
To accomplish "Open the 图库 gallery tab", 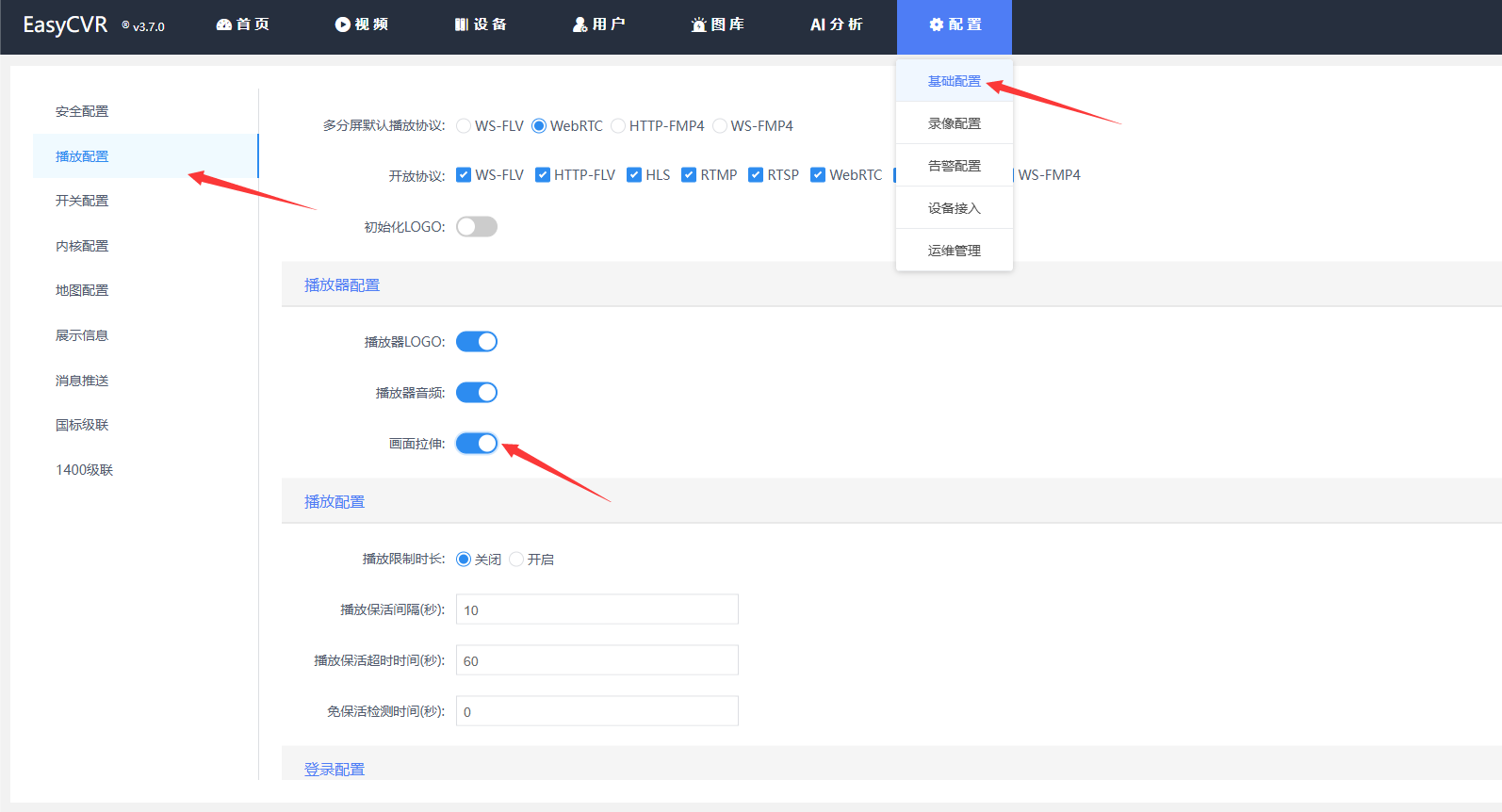I will point(718,24).
